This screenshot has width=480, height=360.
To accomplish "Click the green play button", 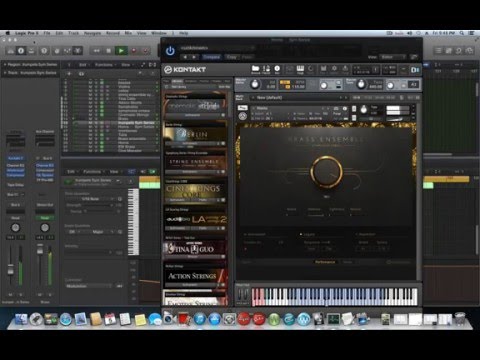I will point(121,51).
